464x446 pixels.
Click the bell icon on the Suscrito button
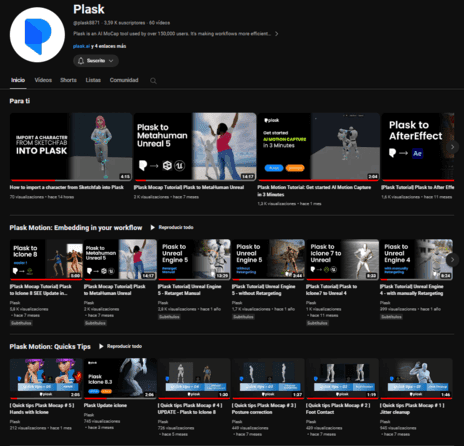(81, 61)
